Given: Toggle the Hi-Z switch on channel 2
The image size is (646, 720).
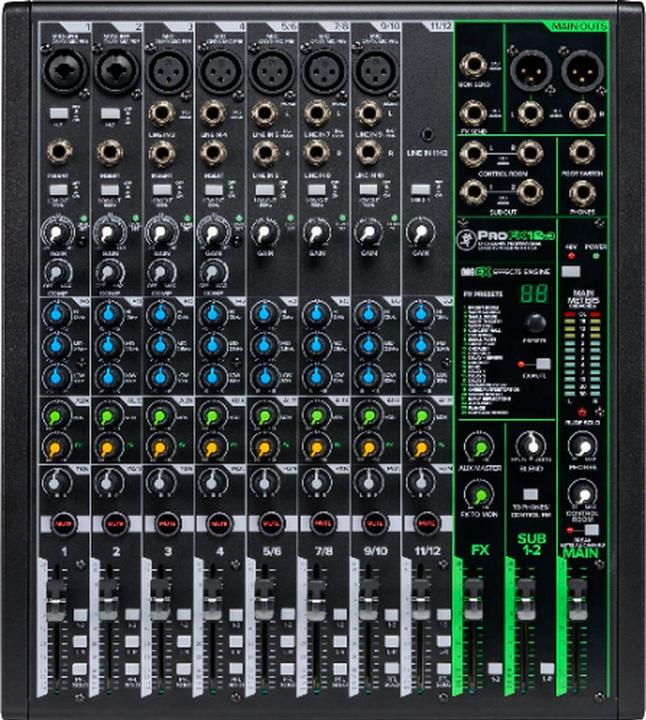Looking at the screenshot, I should coord(110,113).
